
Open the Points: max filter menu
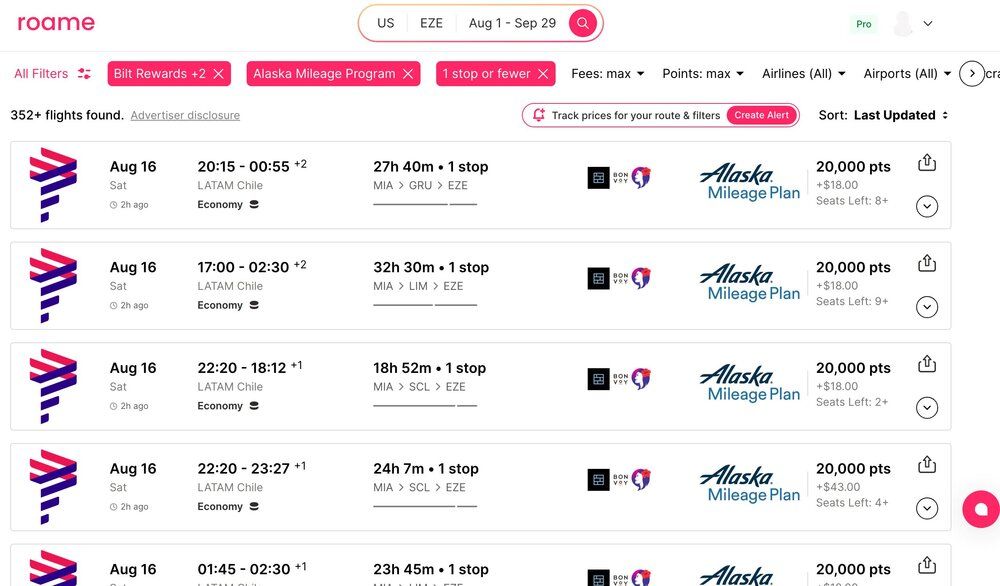pos(702,74)
